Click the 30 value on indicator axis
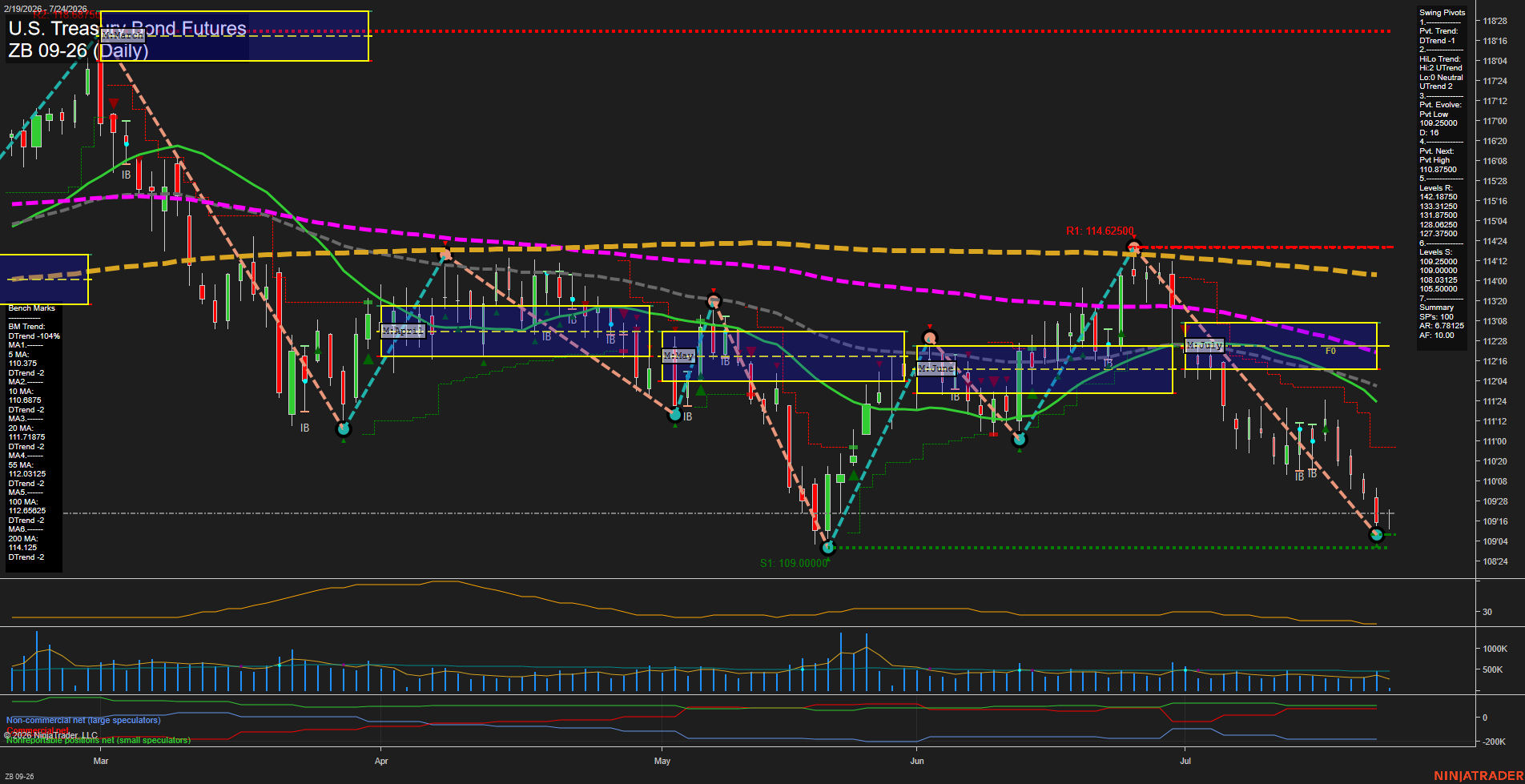Image resolution: width=1525 pixels, height=784 pixels. click(1487, 612)
